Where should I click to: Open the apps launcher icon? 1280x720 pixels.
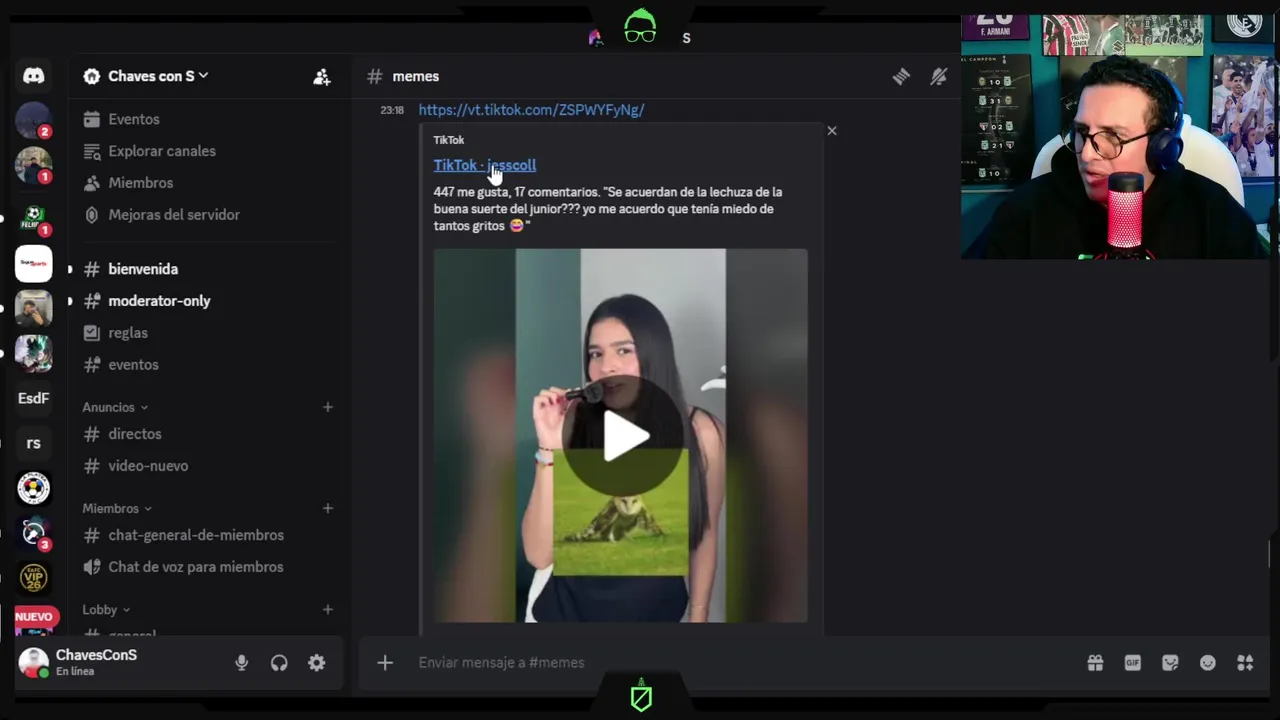(x=1245, y=662)
